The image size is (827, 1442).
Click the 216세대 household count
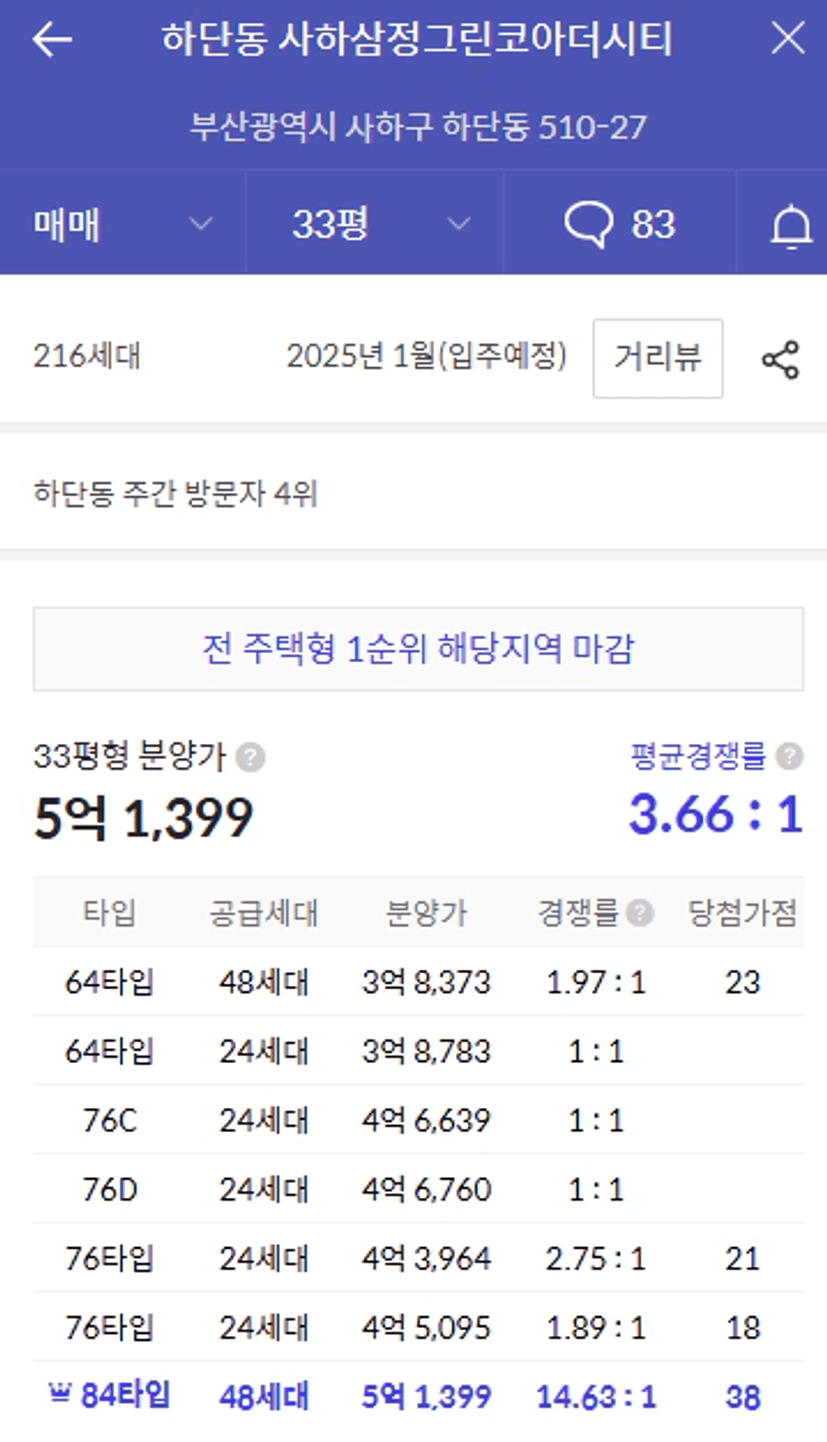[87, 357]
